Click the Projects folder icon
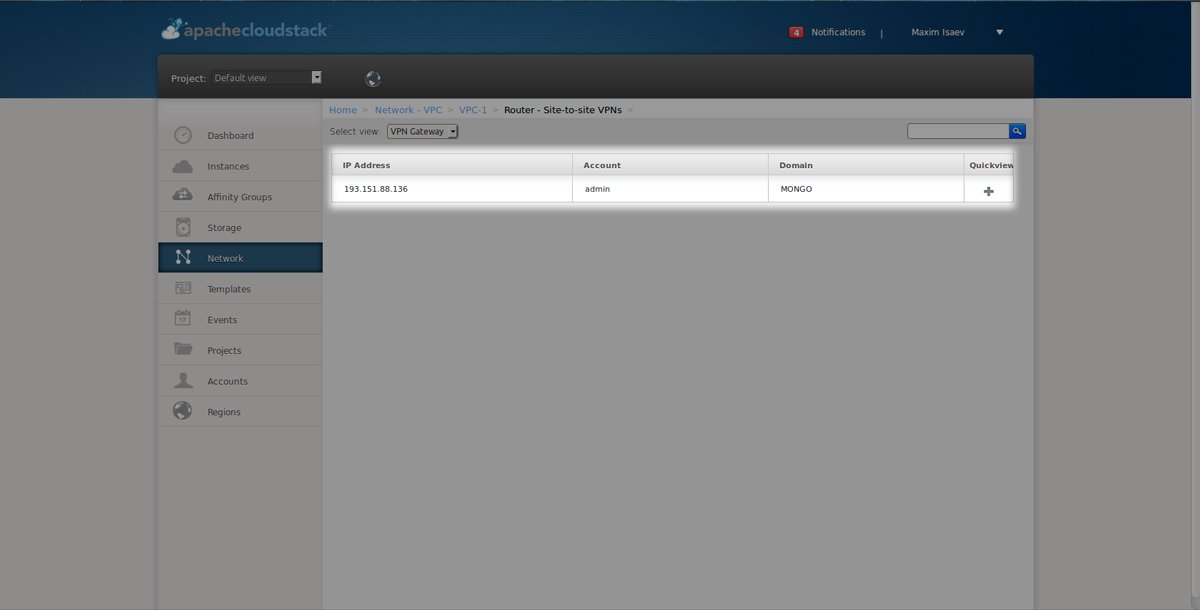The image size is (1200, 610). pos(183,350)
